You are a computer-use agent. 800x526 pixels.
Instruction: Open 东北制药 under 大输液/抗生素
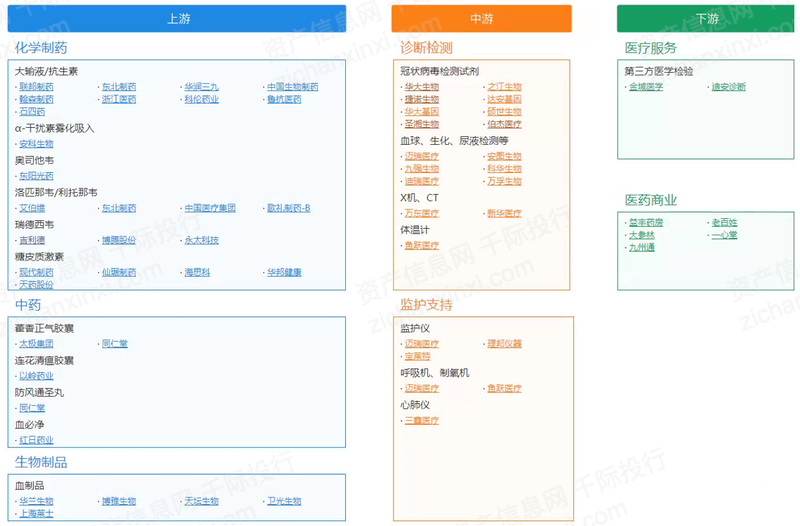pos(119,87)
